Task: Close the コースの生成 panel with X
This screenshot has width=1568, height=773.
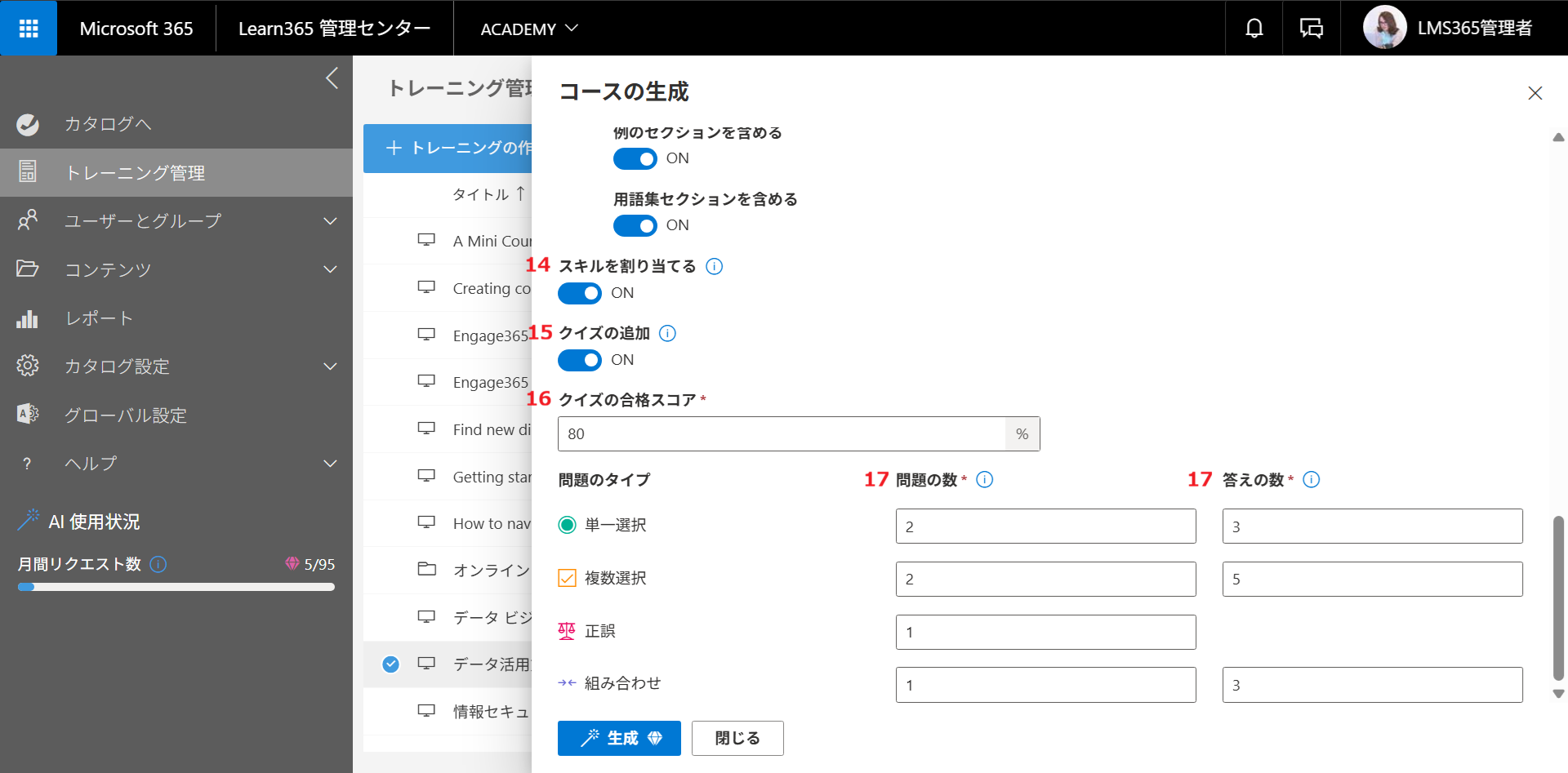Action: (x=1535, y=93)
